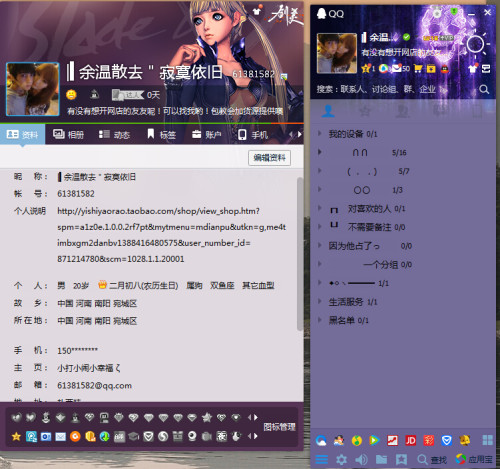500x469 pixels.
Task: Launch PC Manager blue shield icon in app row
Action: pos(447,441)
